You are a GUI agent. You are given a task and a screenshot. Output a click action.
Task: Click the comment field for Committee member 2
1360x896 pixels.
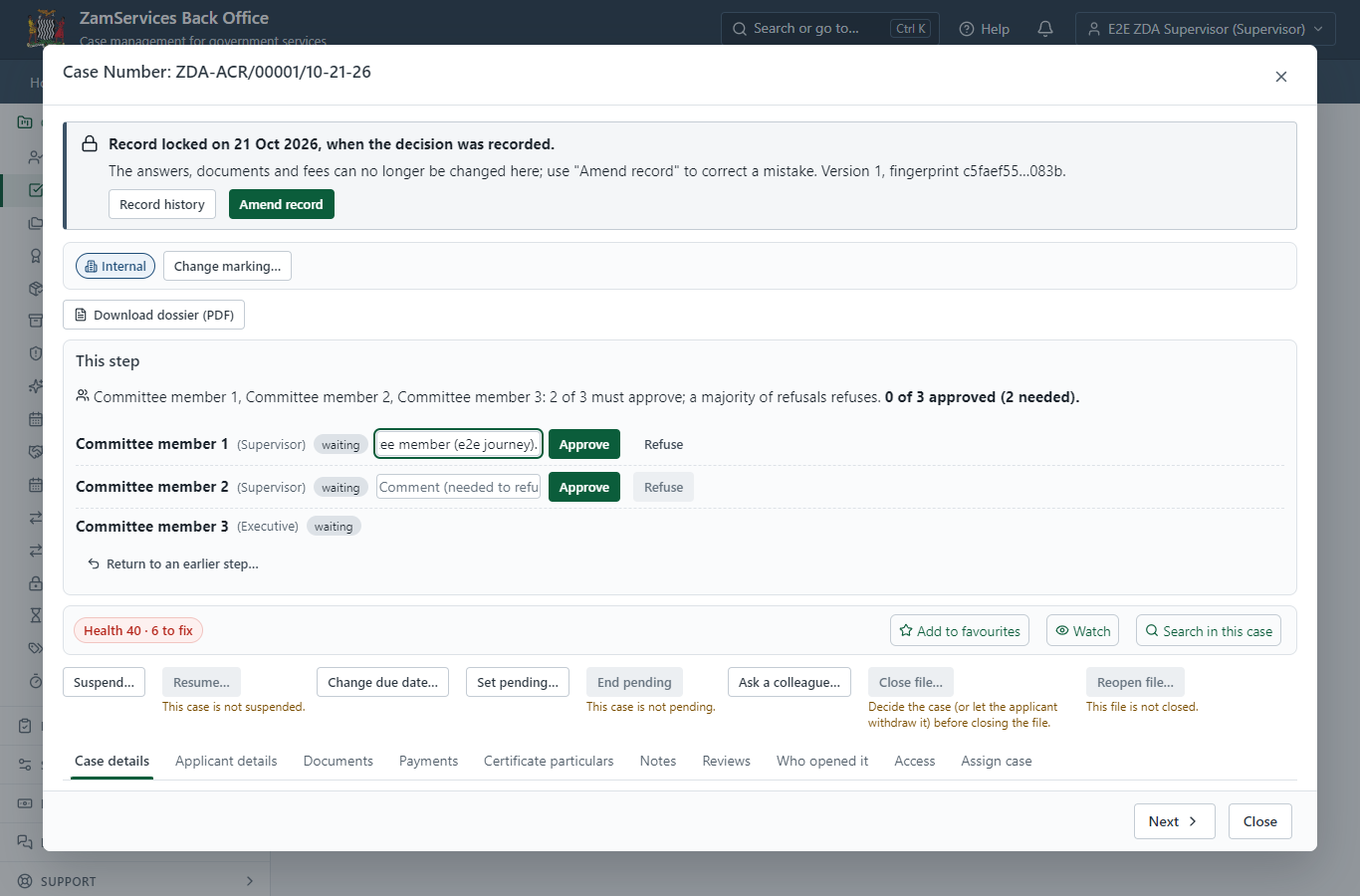pyautogui.click(x=458, y=487)
